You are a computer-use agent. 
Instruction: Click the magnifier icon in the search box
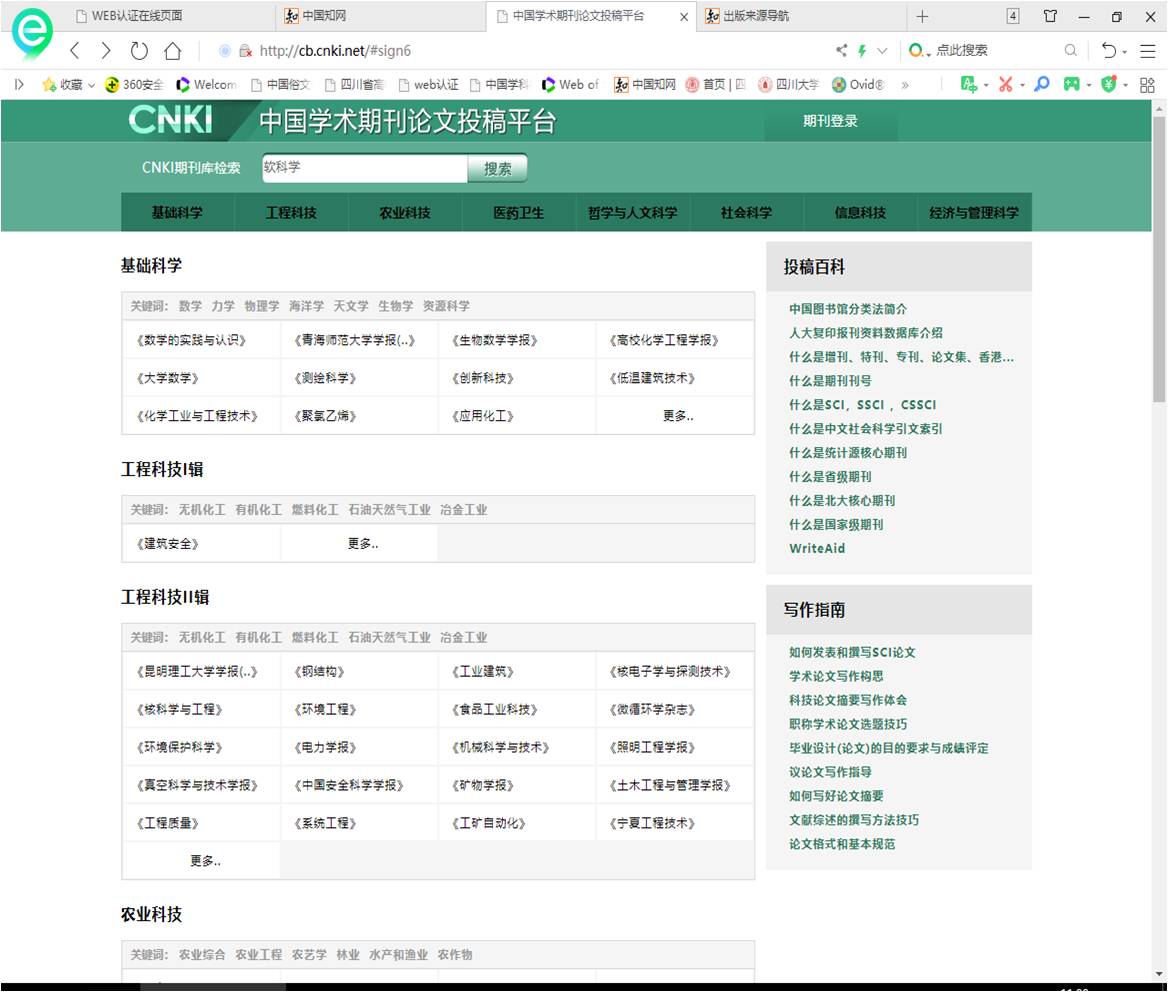[1070, 50]
